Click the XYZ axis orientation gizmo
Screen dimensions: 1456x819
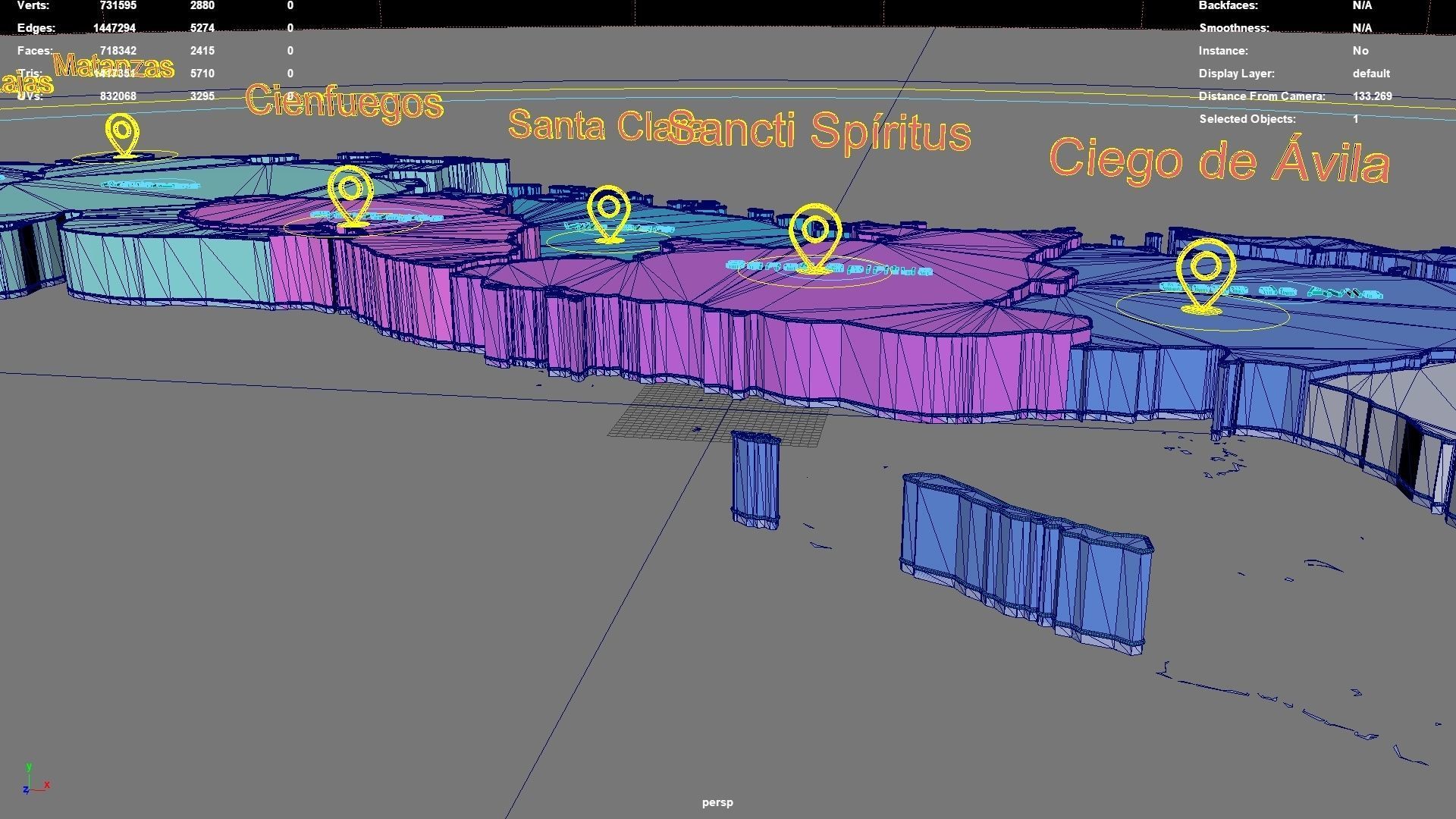click(x=33, y=780)
